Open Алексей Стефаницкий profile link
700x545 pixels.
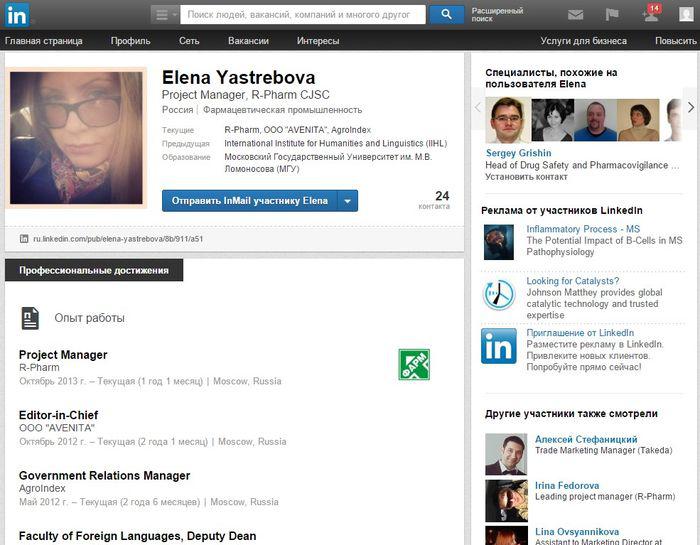pyautogui.click(x=586, y=439)
